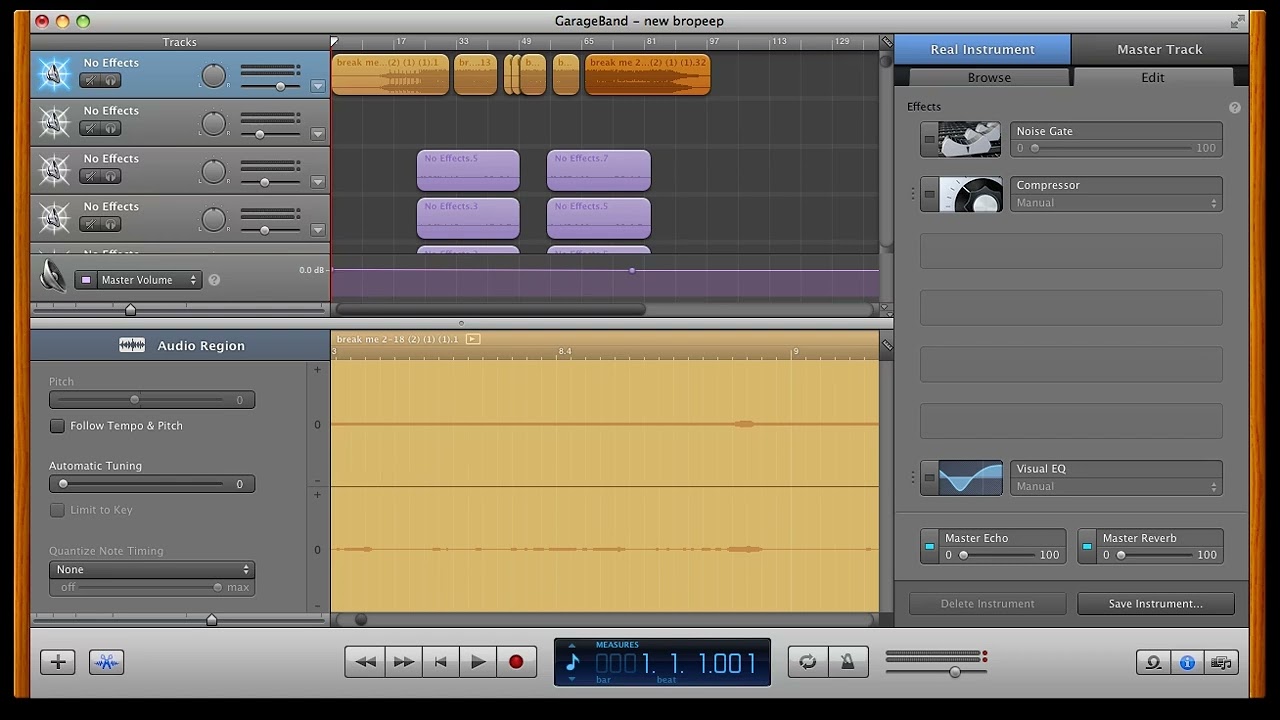Click the Save Instrument... button
The height and width of the screenshot is (720, 1280).
[x=1155, y=604]
